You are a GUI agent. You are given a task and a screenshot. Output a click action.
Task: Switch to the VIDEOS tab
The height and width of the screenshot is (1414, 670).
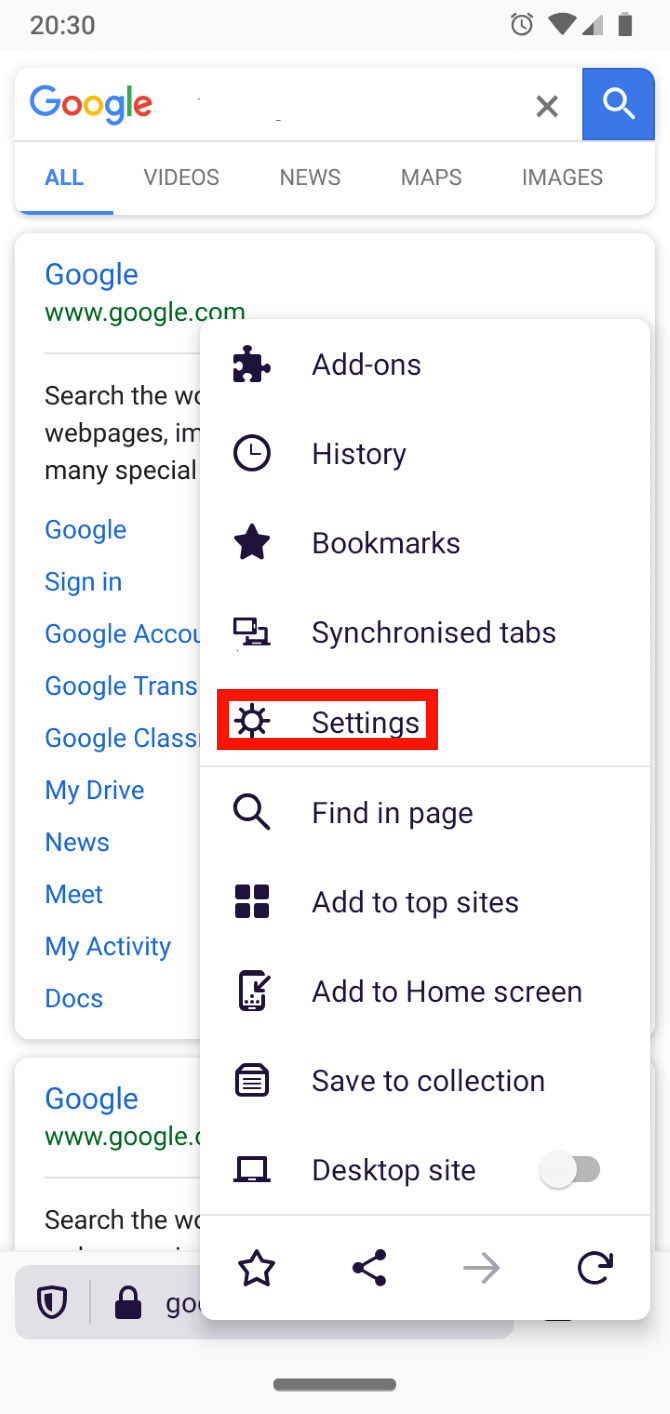[181, 178]
